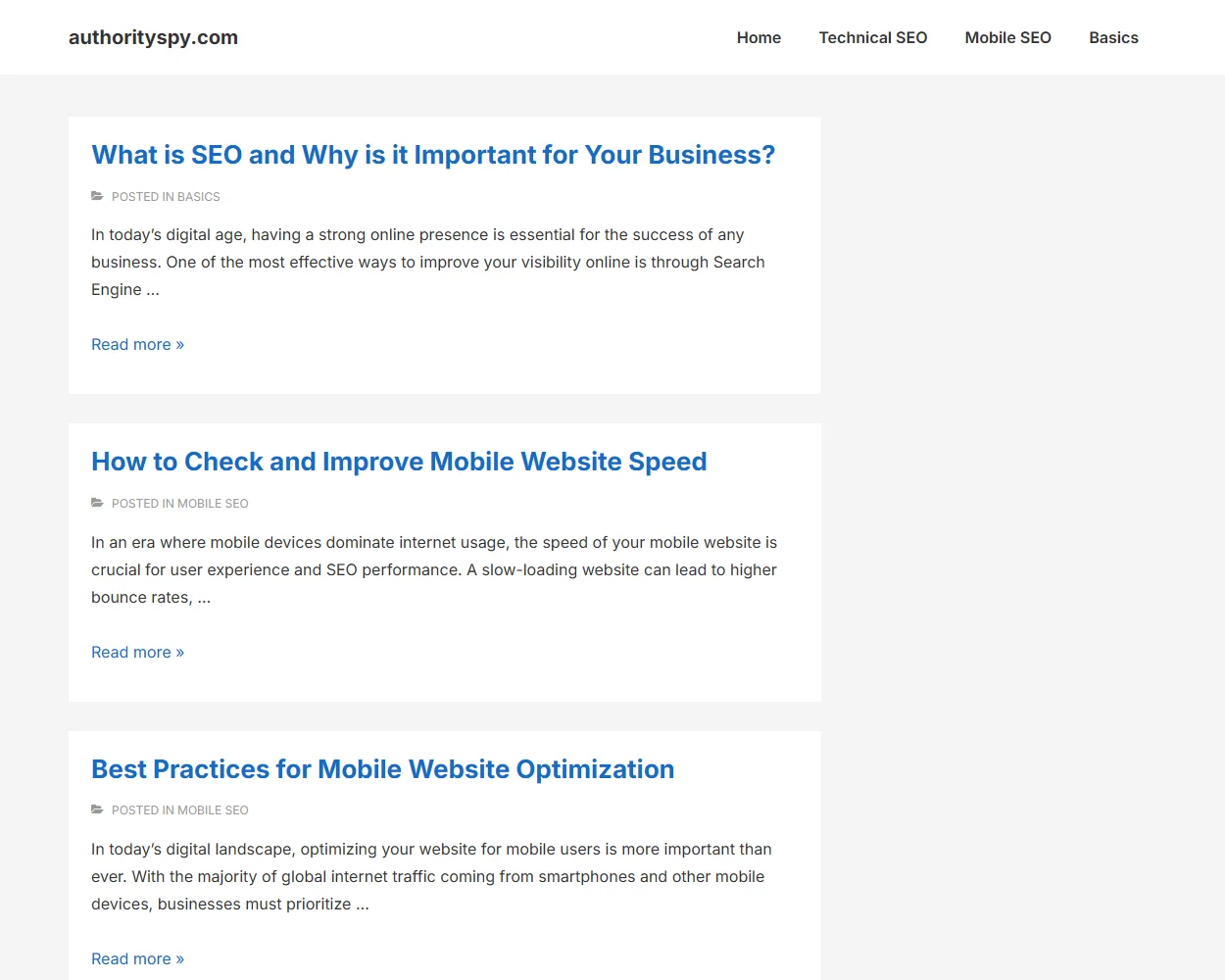1225x980 pixels.
Task: Select Basics in the top navigation
Action: click(x=1113, y=37)
